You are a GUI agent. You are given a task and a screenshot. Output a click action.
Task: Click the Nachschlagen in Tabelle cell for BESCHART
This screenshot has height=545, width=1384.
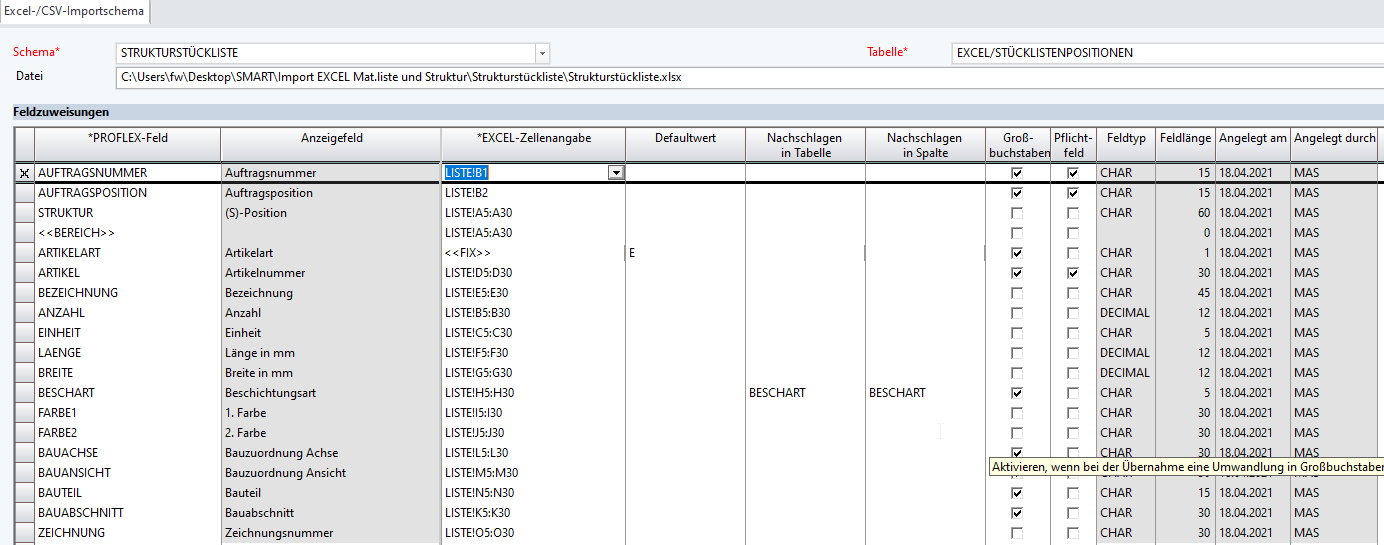click(x=805, y=393)
